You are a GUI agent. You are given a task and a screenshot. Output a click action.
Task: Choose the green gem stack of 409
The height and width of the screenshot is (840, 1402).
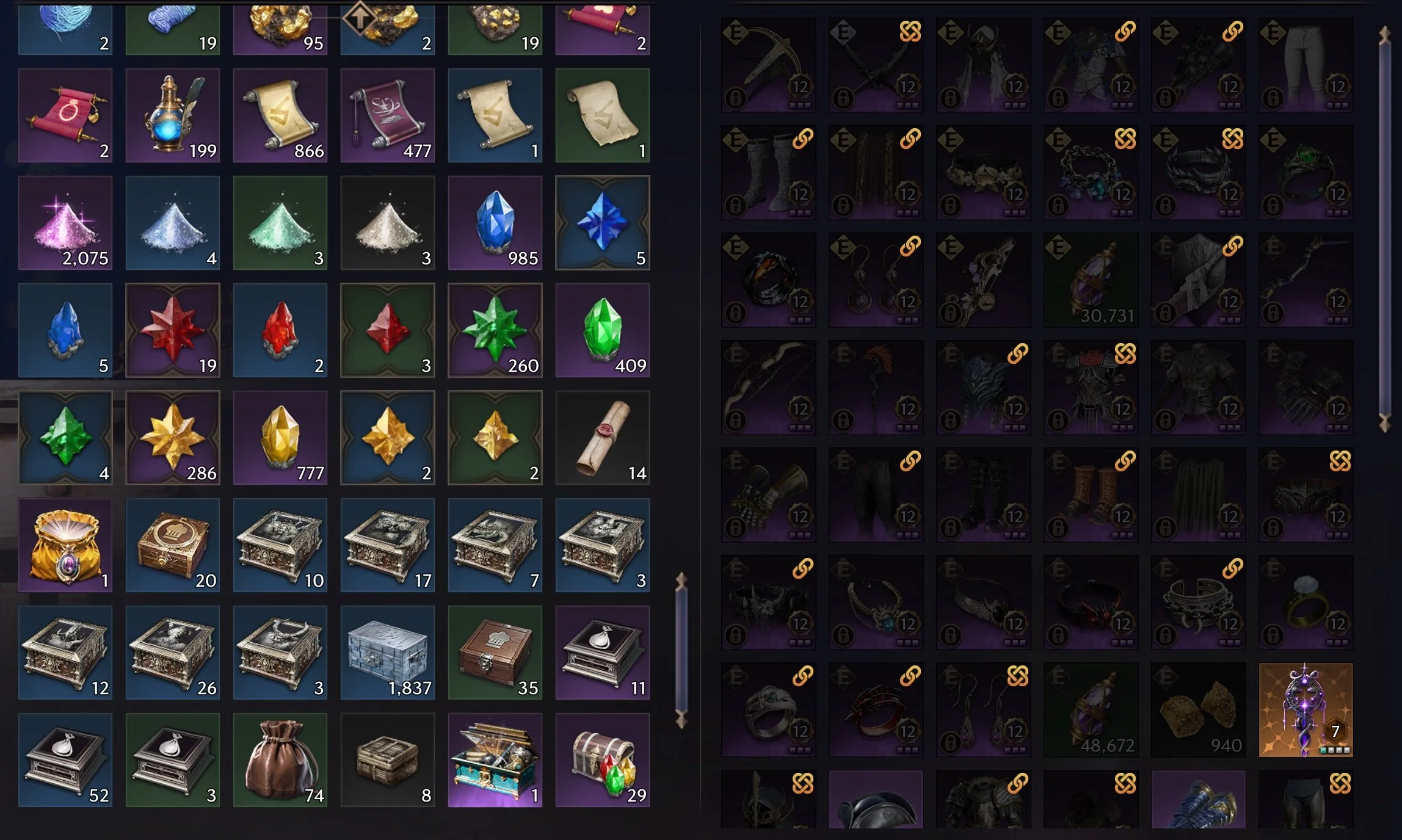(603, 330)
